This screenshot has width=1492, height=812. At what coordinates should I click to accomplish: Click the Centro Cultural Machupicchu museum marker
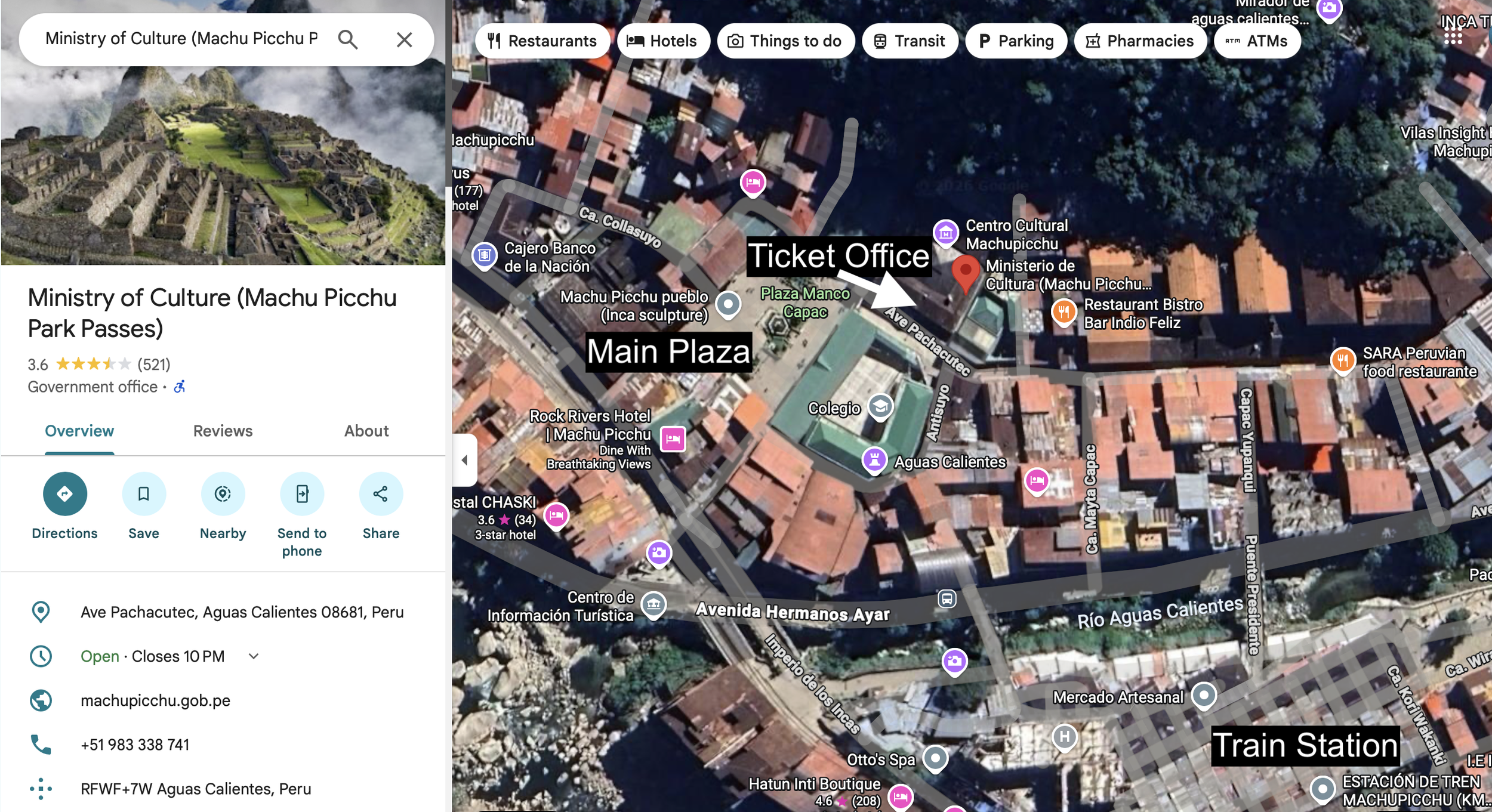(945, 233)
